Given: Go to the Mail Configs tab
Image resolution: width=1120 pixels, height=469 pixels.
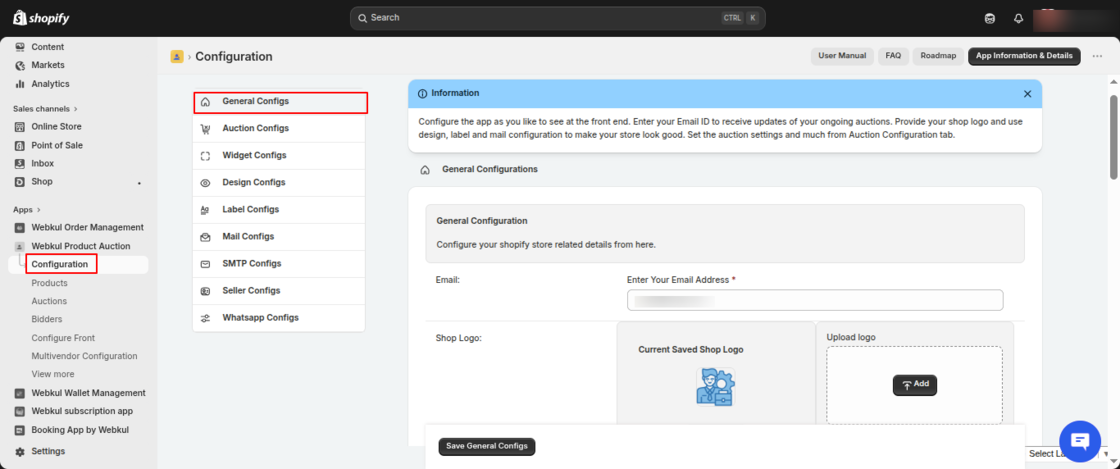Looking at the screenshot, I should 279,237.
